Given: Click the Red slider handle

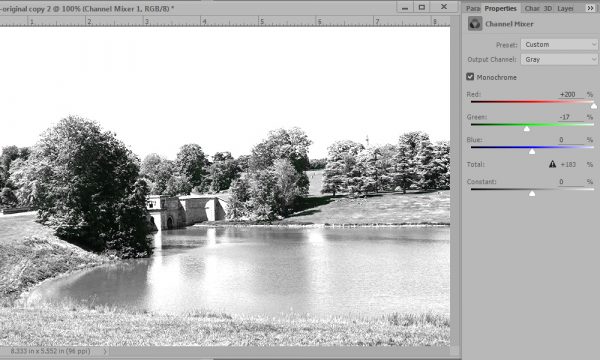Looking at the screenshot, I should click(x=594, y=106).
